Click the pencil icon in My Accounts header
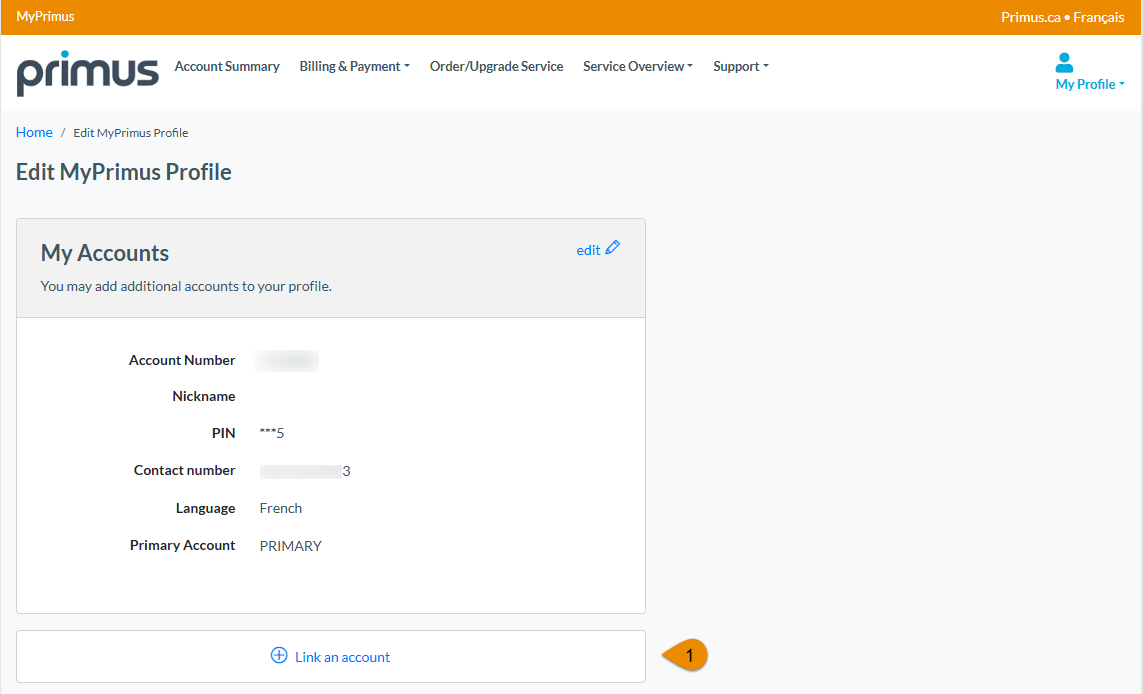Image resolution: width=1143 pixels, height=694 pixels. pos(612,246)
